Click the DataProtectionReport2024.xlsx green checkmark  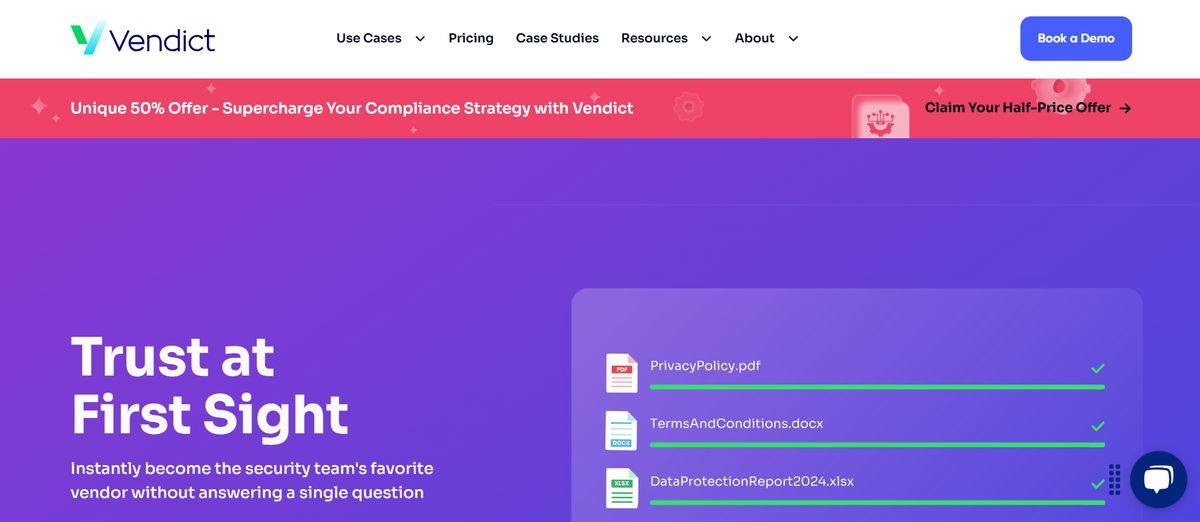pos(1098,484)
